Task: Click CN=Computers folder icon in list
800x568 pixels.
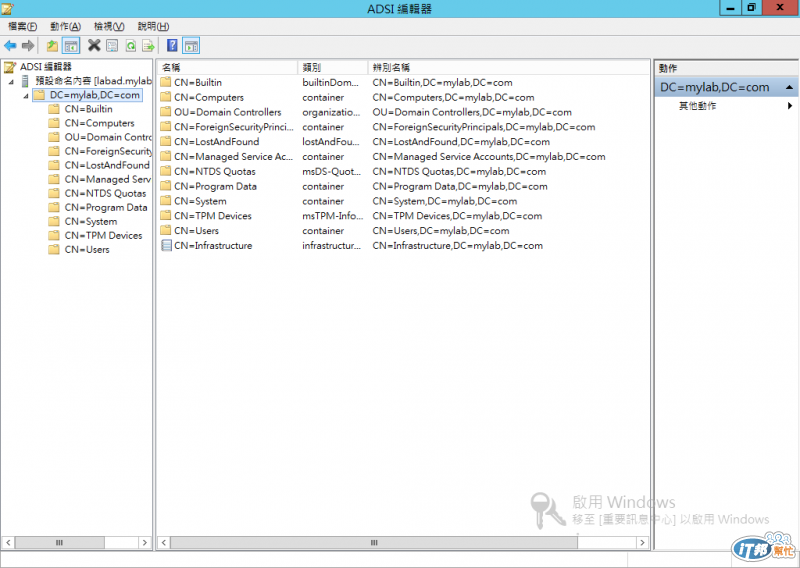Action: pyautogui.click(x=166, y=97)
